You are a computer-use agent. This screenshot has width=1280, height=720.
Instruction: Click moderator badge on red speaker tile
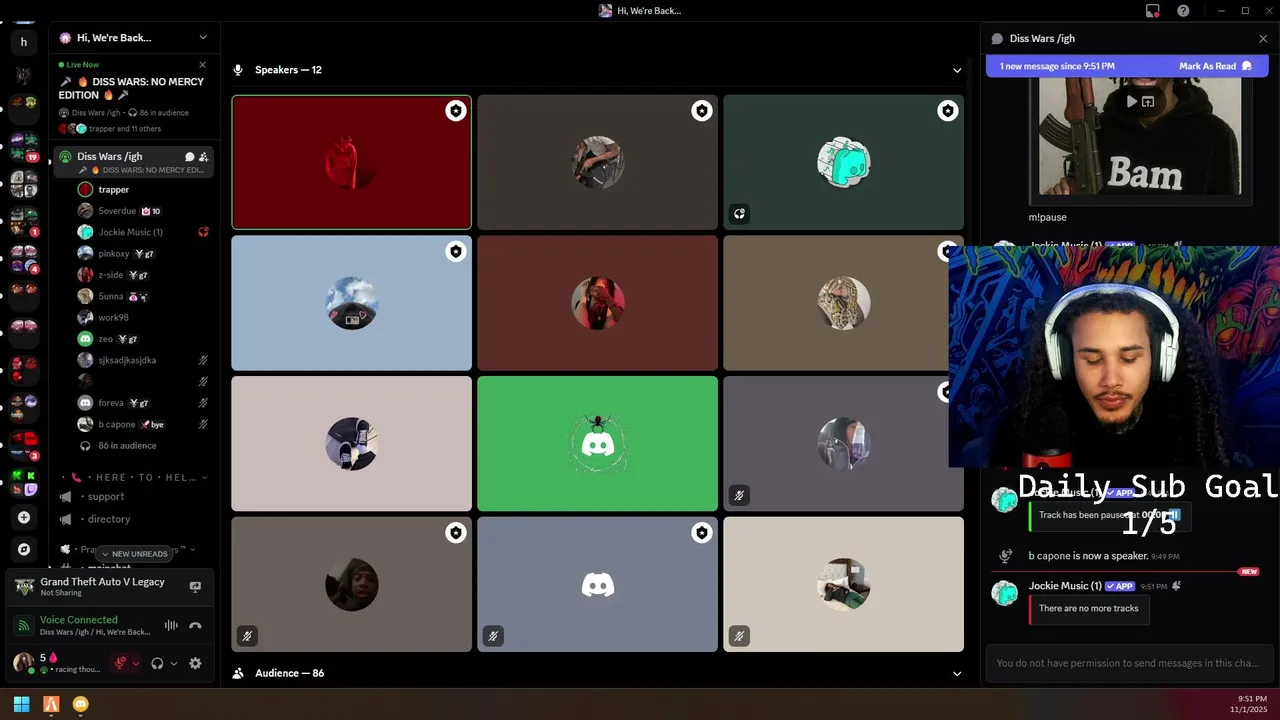[x=456, y=111]
